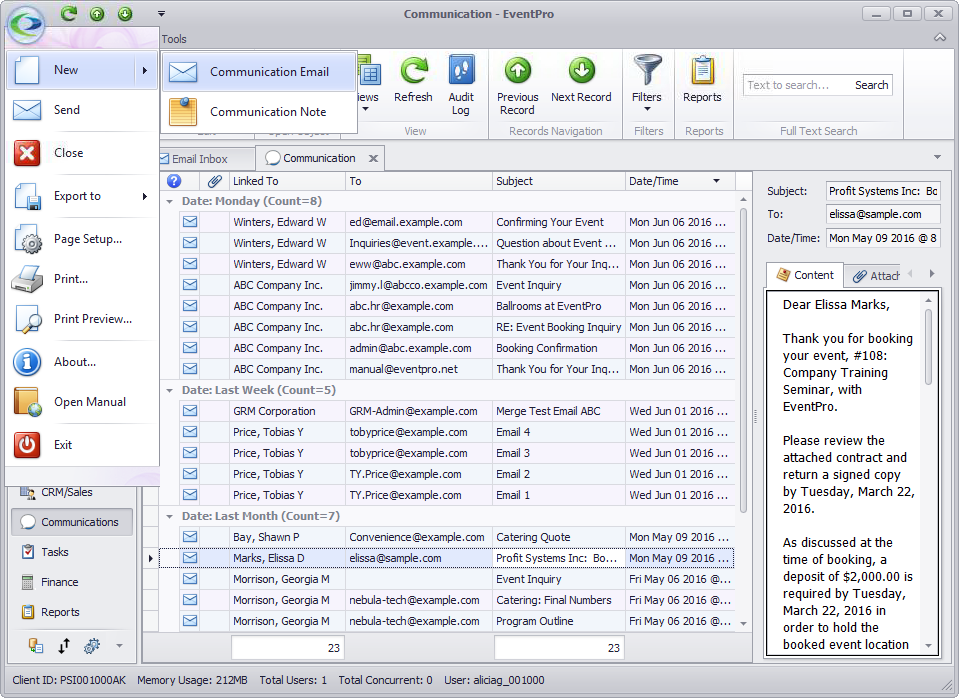Click envelope icon of Merge Test Email ABC row

coord(190,411)
